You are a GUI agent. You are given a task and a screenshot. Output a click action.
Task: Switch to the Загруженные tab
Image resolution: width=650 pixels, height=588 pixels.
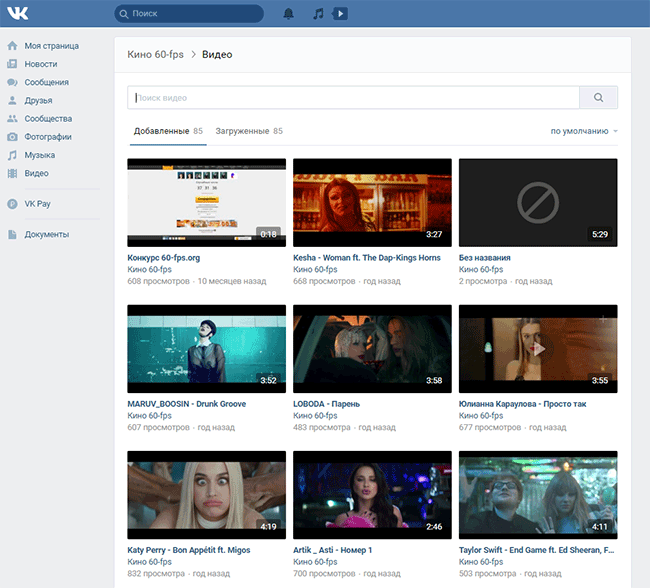[x=249, y=131]
